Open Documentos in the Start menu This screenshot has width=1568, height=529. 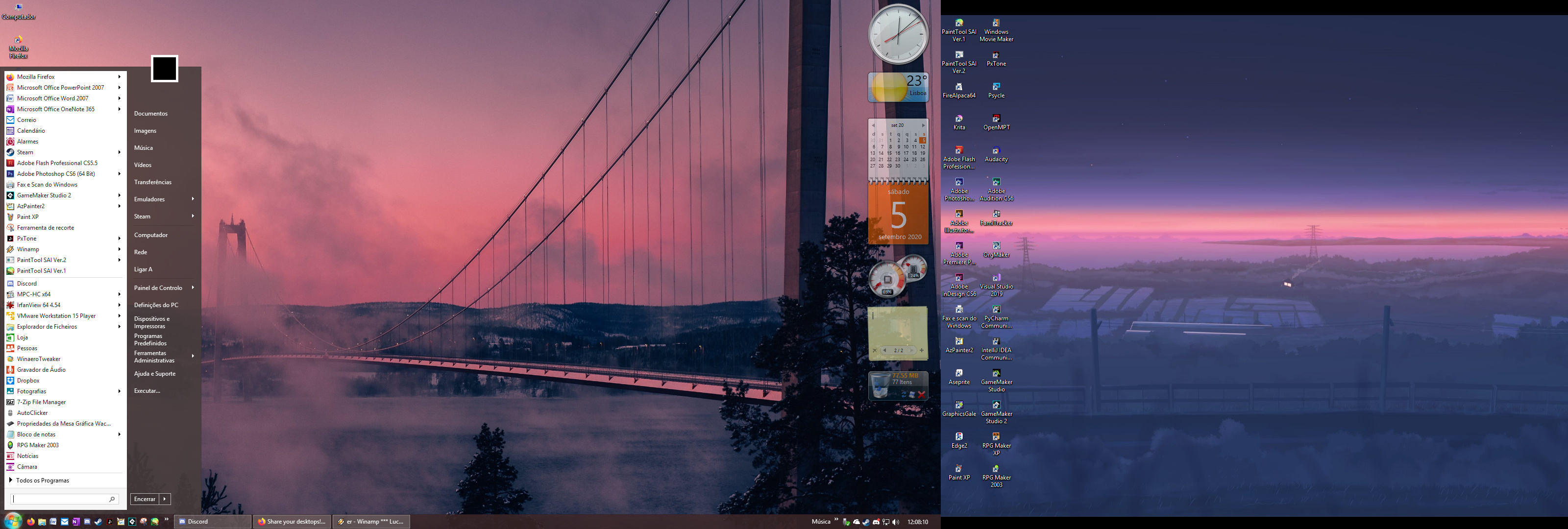150,114
